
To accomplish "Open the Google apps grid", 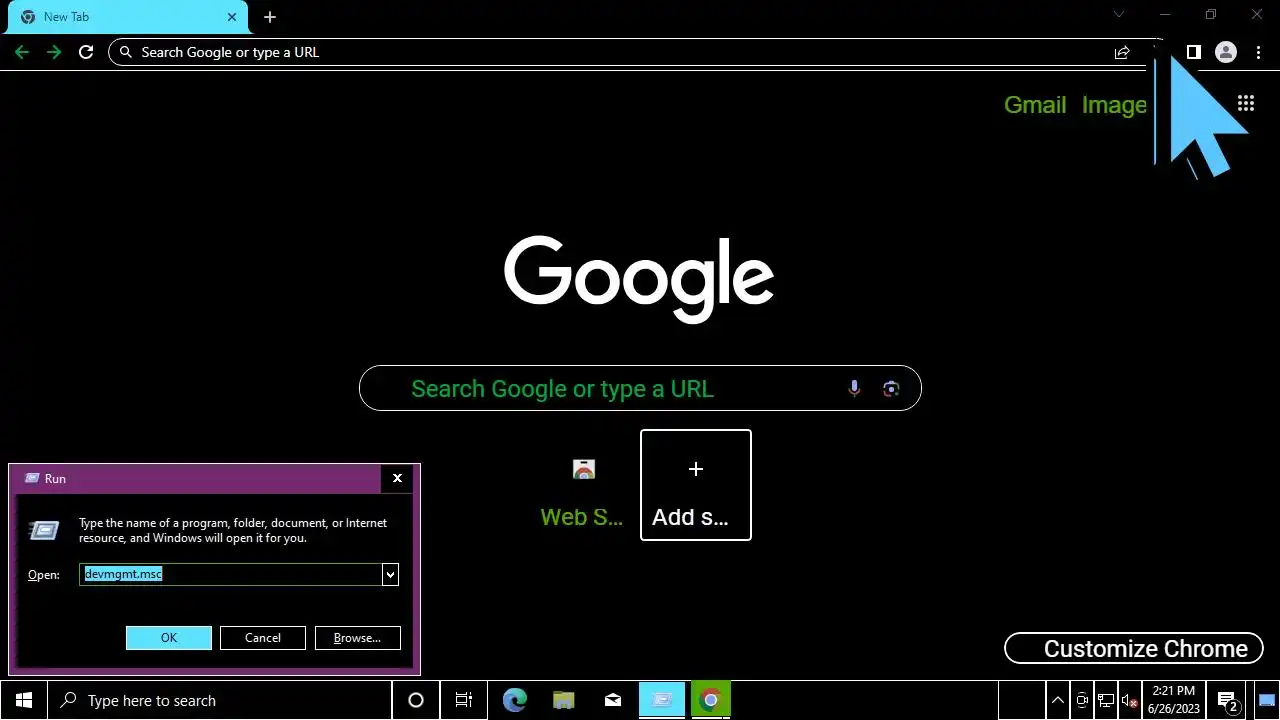I will pyautogui.click(x=1246, y=103).
